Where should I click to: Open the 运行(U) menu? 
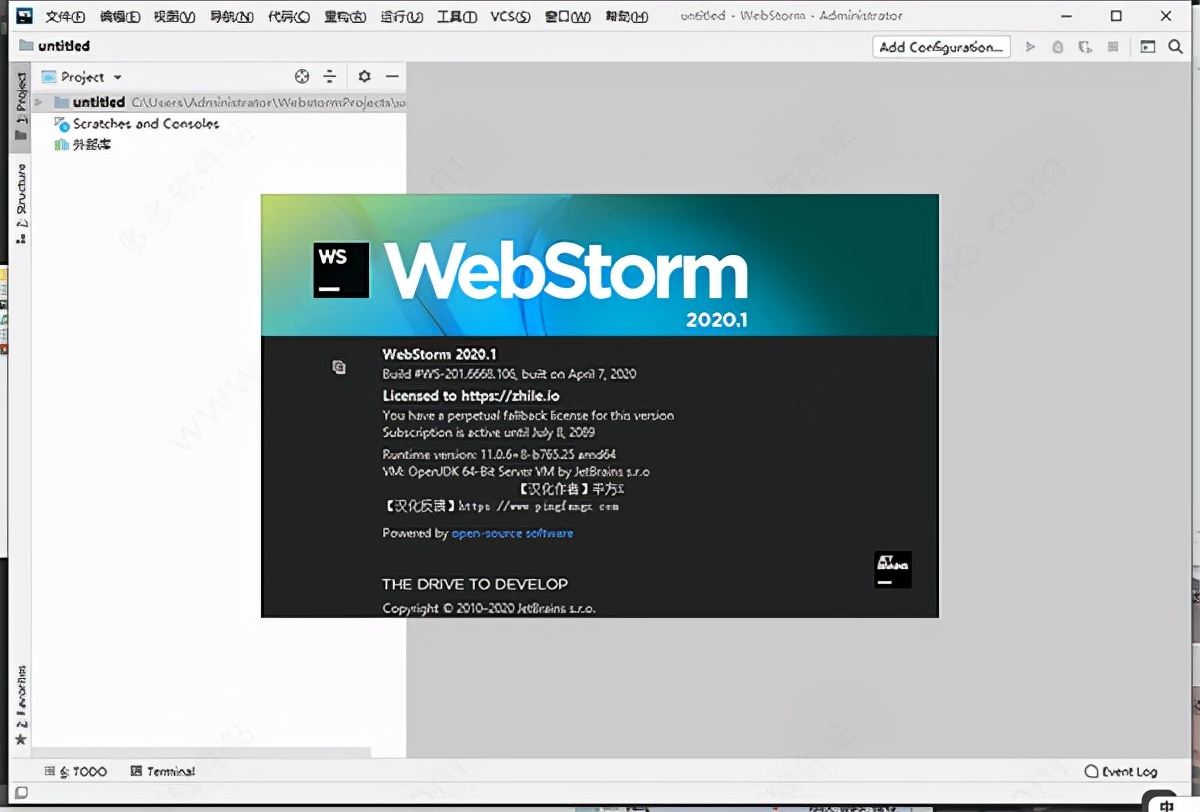click(x=401, y=17)
